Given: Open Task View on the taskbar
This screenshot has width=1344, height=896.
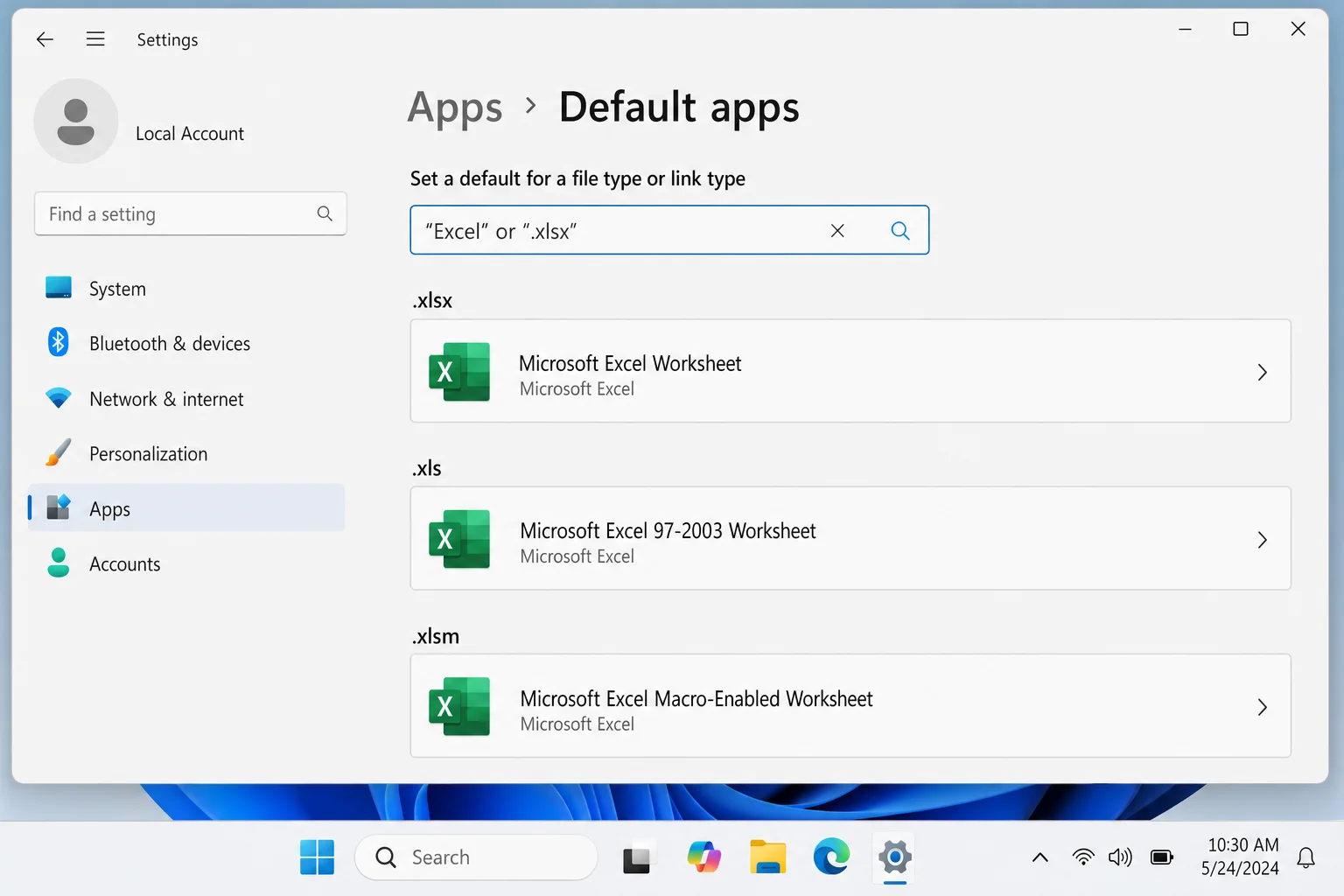Looking at the screenshot, I should 637,859.
